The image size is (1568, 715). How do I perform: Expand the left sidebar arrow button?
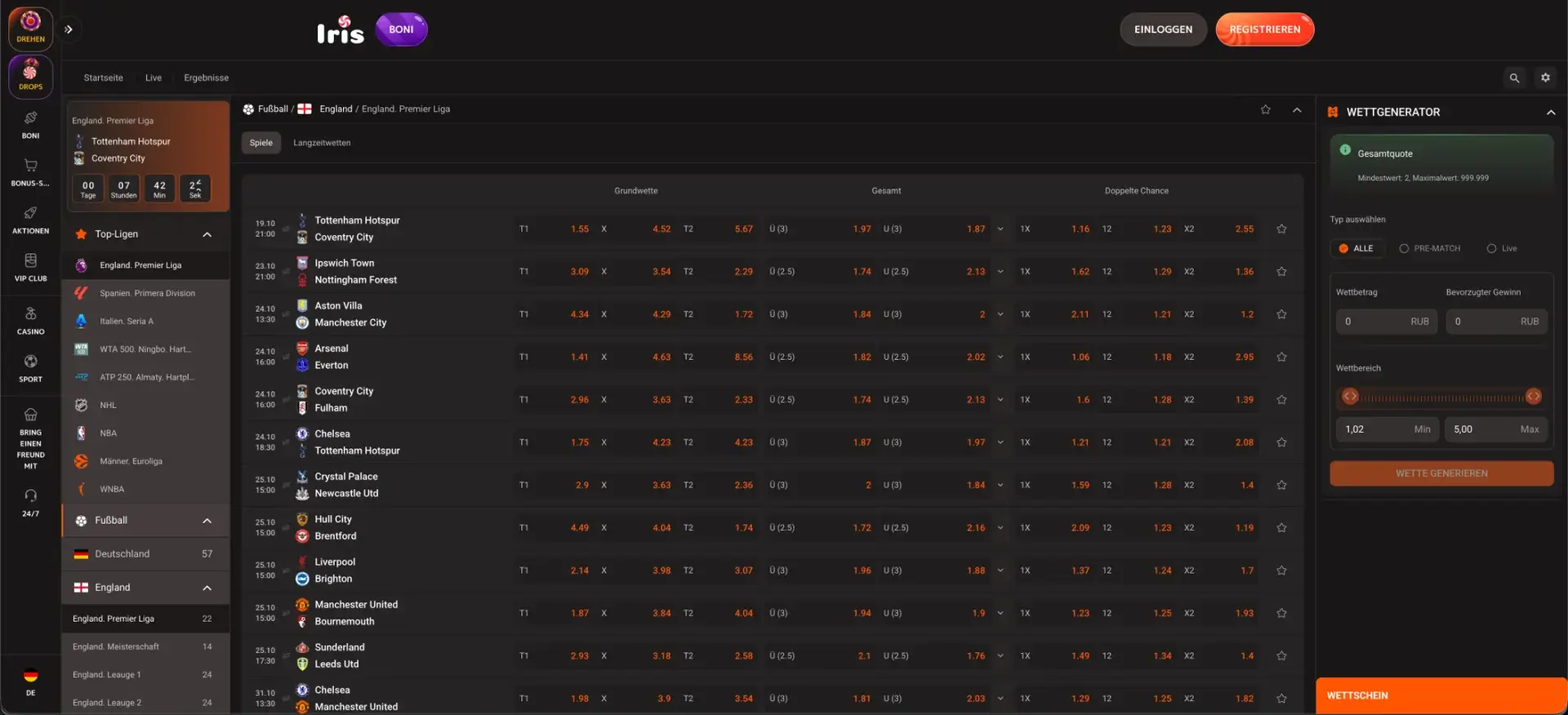[69, 29]
